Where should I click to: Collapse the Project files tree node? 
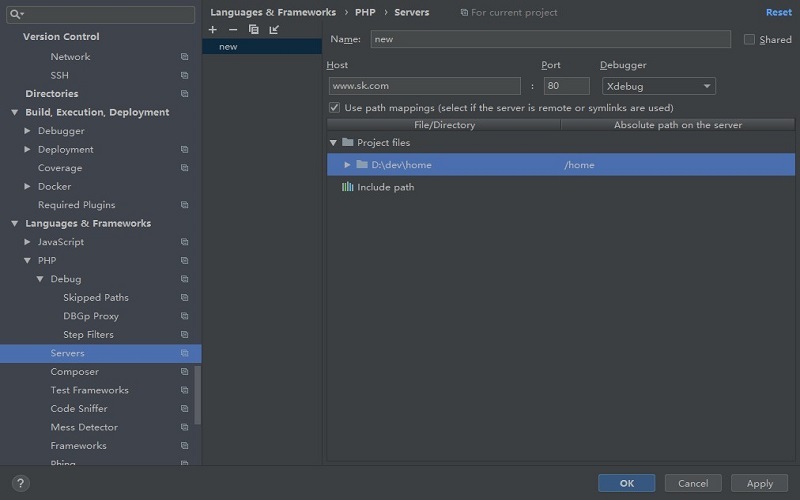(x=334, y=143)
